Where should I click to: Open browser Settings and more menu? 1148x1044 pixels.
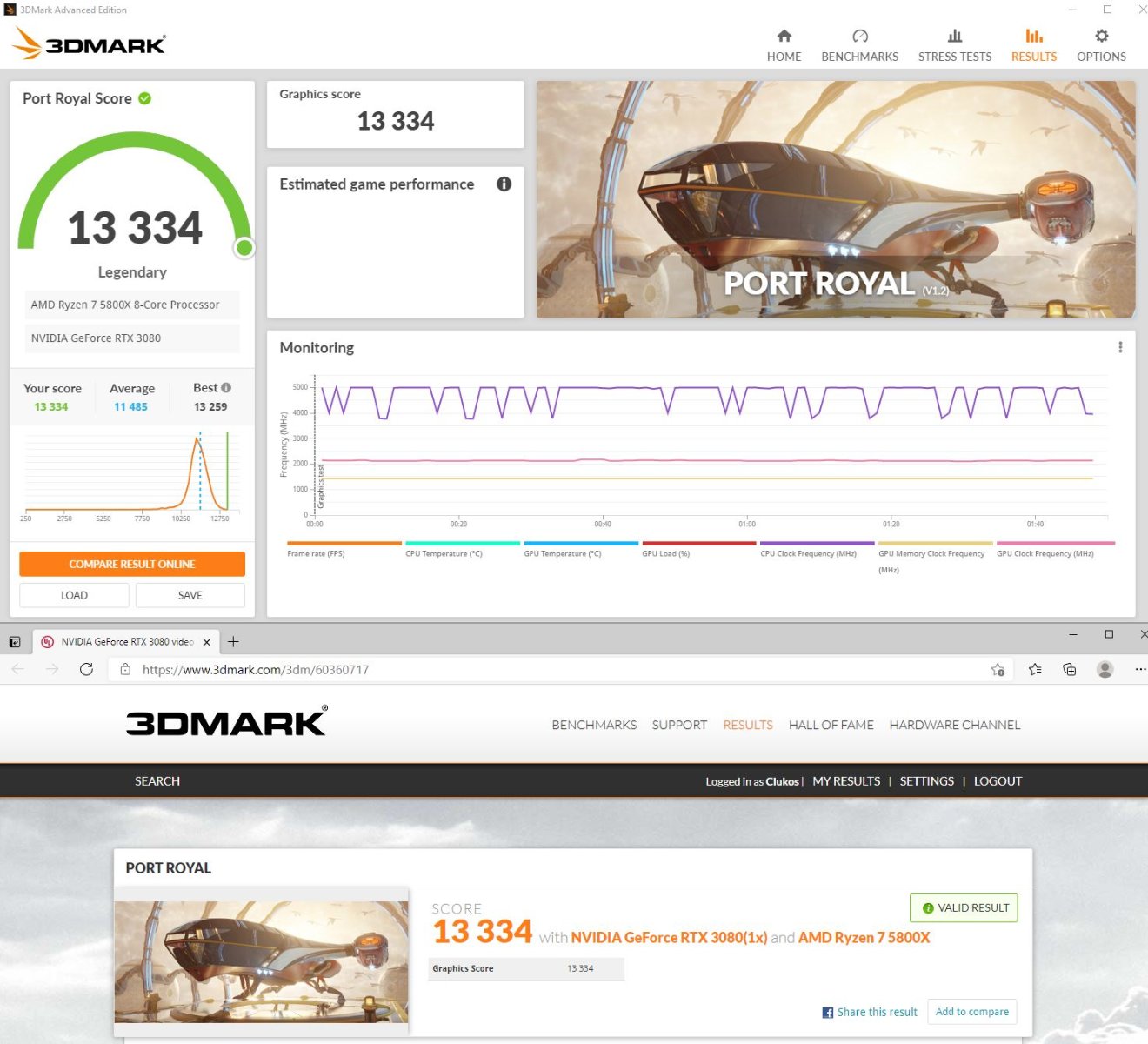(1139, 669)
